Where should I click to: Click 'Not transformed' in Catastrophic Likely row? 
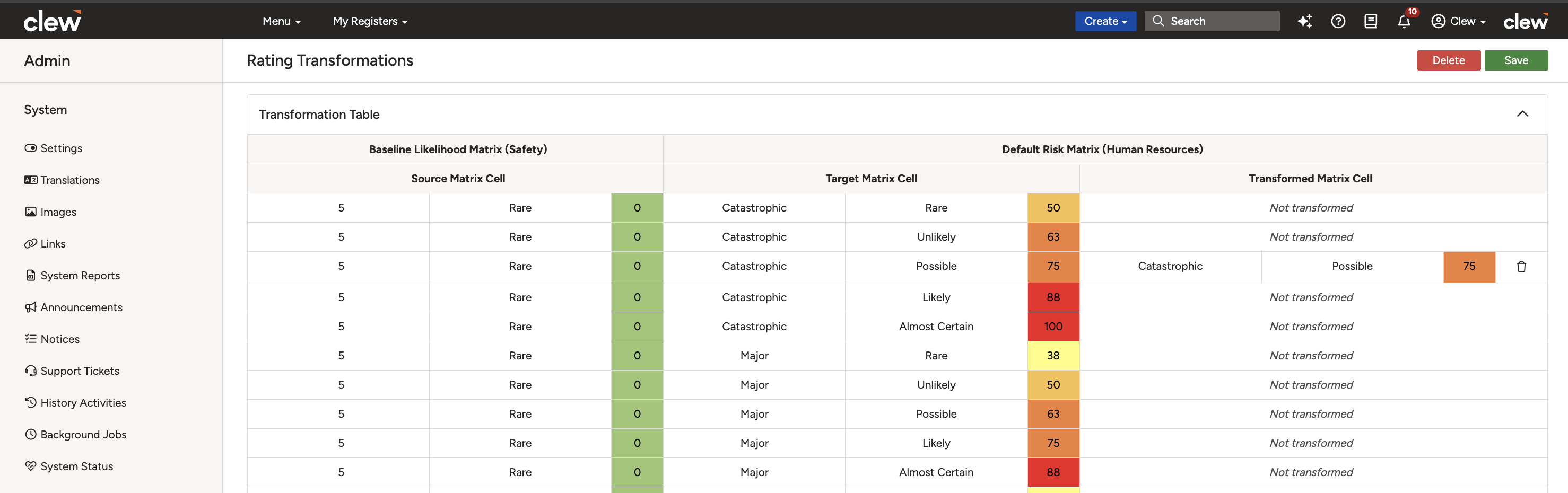(x=1311, y=297)
